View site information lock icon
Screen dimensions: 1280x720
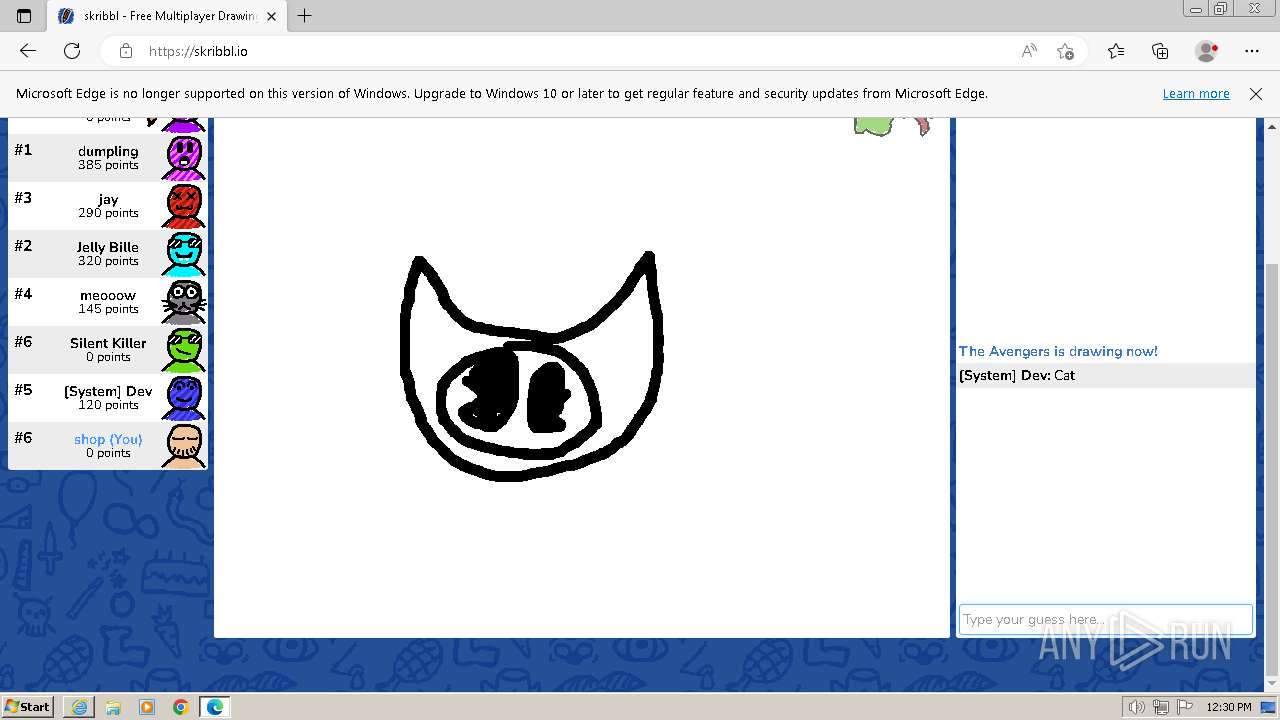(x=126, y=51)
